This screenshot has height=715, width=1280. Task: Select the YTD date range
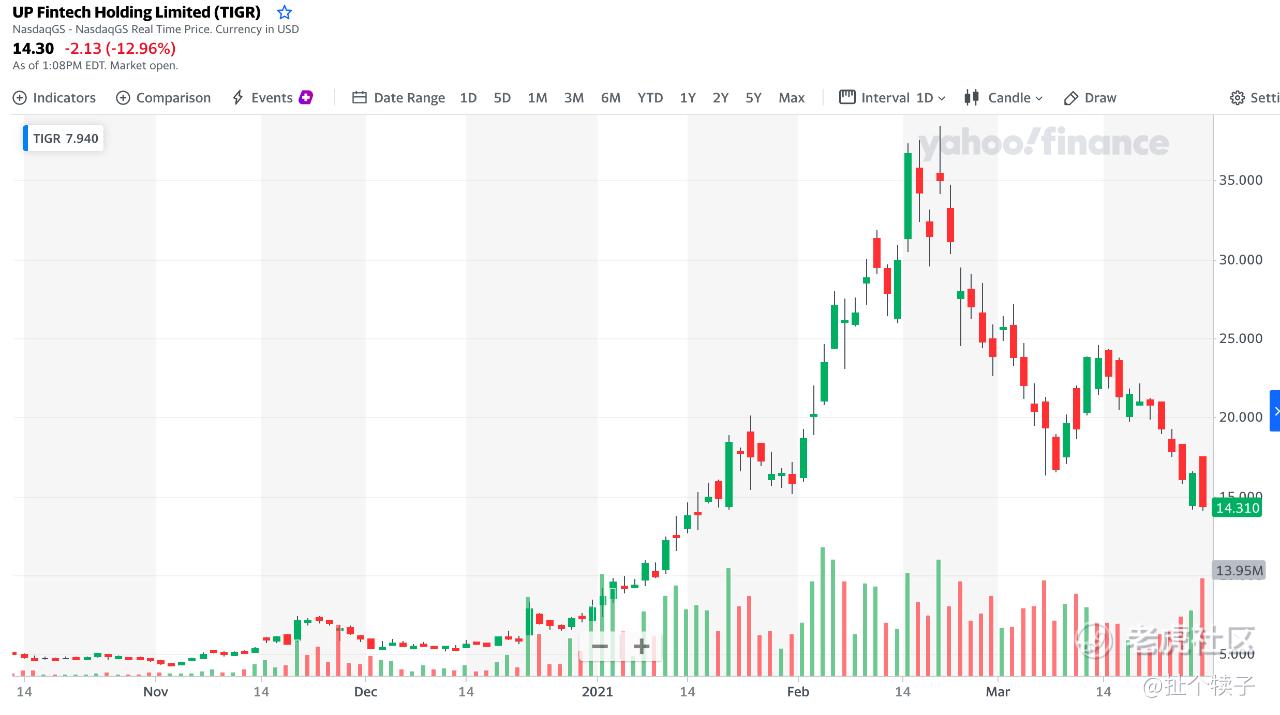pos(650,97)
